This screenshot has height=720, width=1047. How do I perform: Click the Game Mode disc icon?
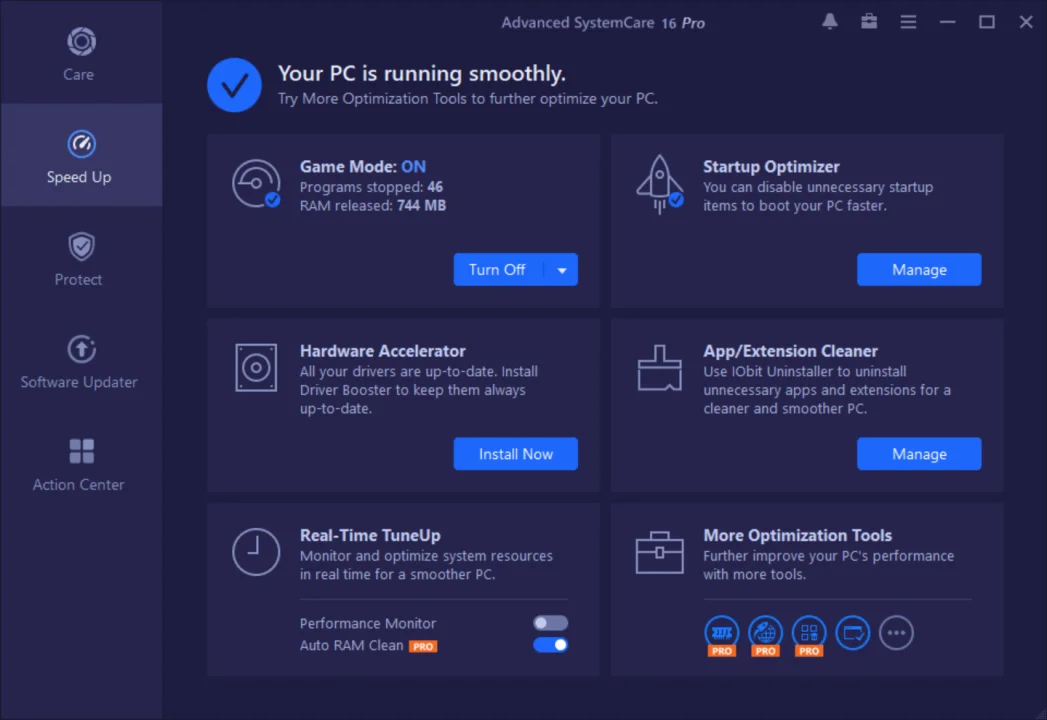click(256, 184)
